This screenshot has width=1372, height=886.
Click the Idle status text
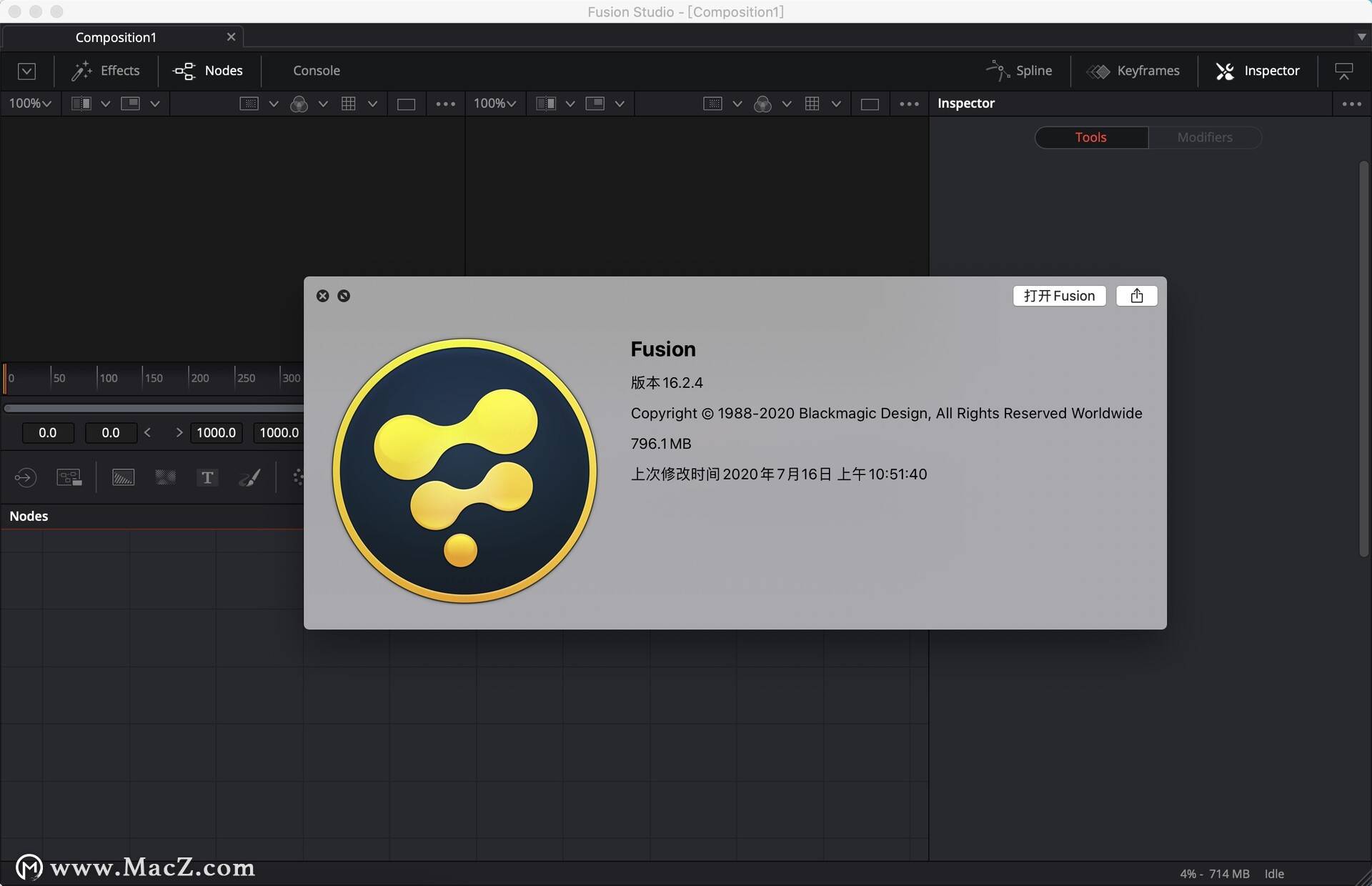coord(1274,874)
